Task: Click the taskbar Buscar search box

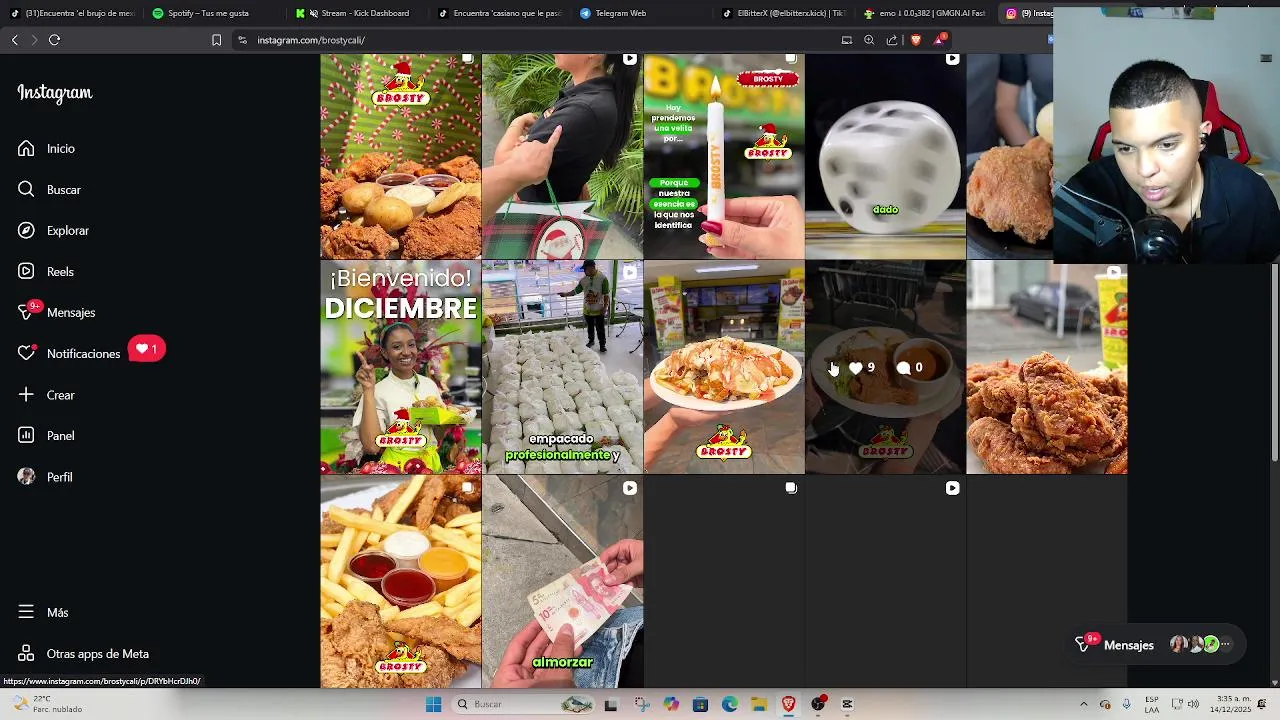Action: 522,704
